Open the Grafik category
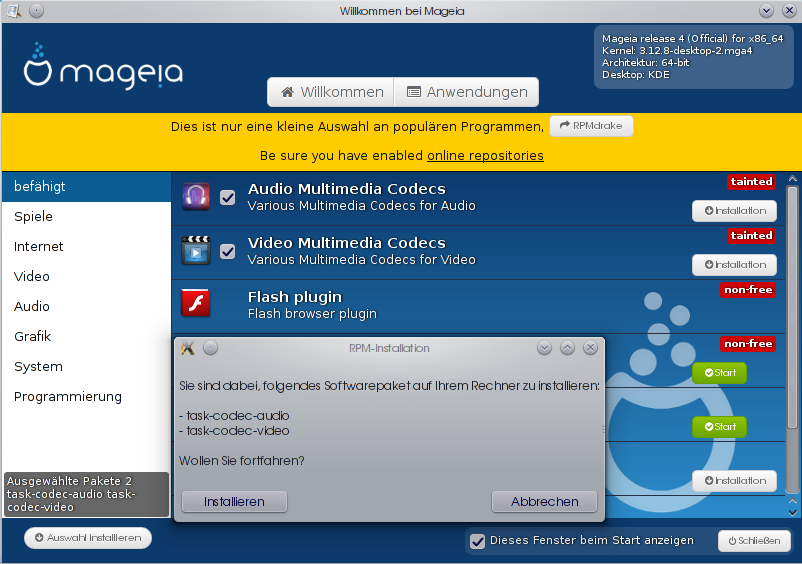The width and height of the screenshot is (802, 564). pyautogui.click(x=86, y=337)
